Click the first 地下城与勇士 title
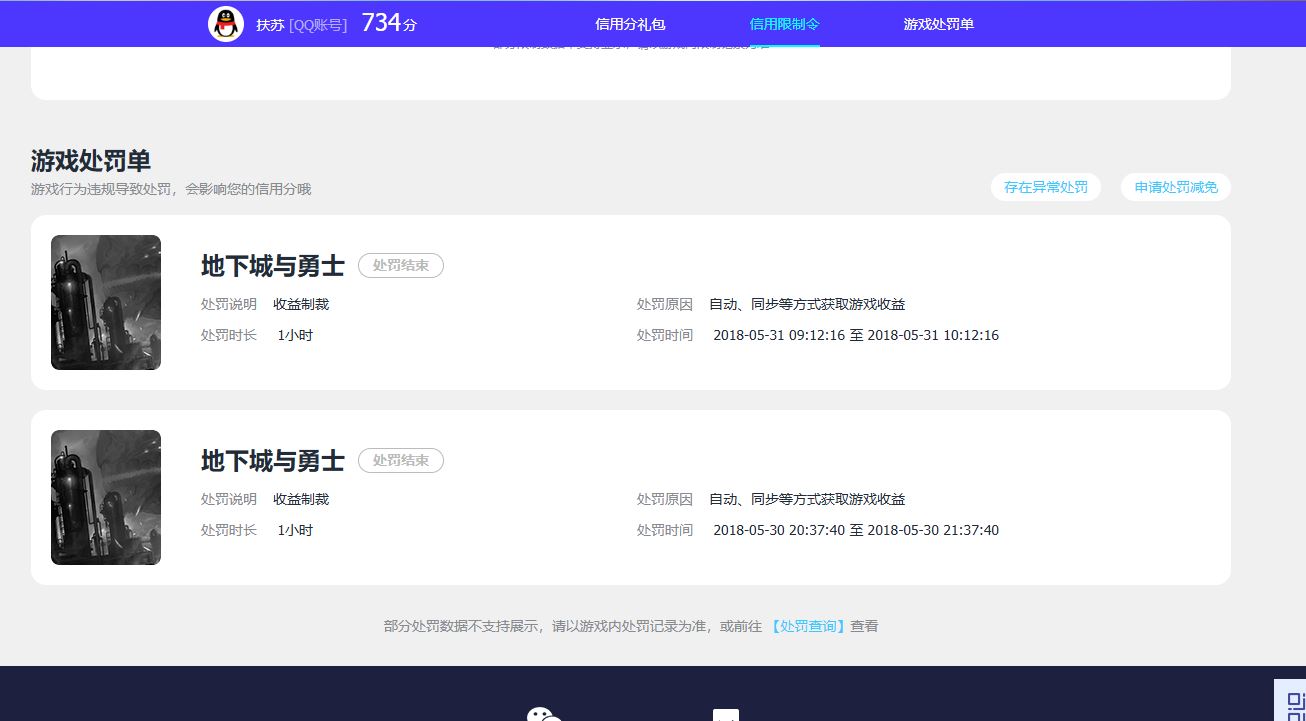 point(272,266)
